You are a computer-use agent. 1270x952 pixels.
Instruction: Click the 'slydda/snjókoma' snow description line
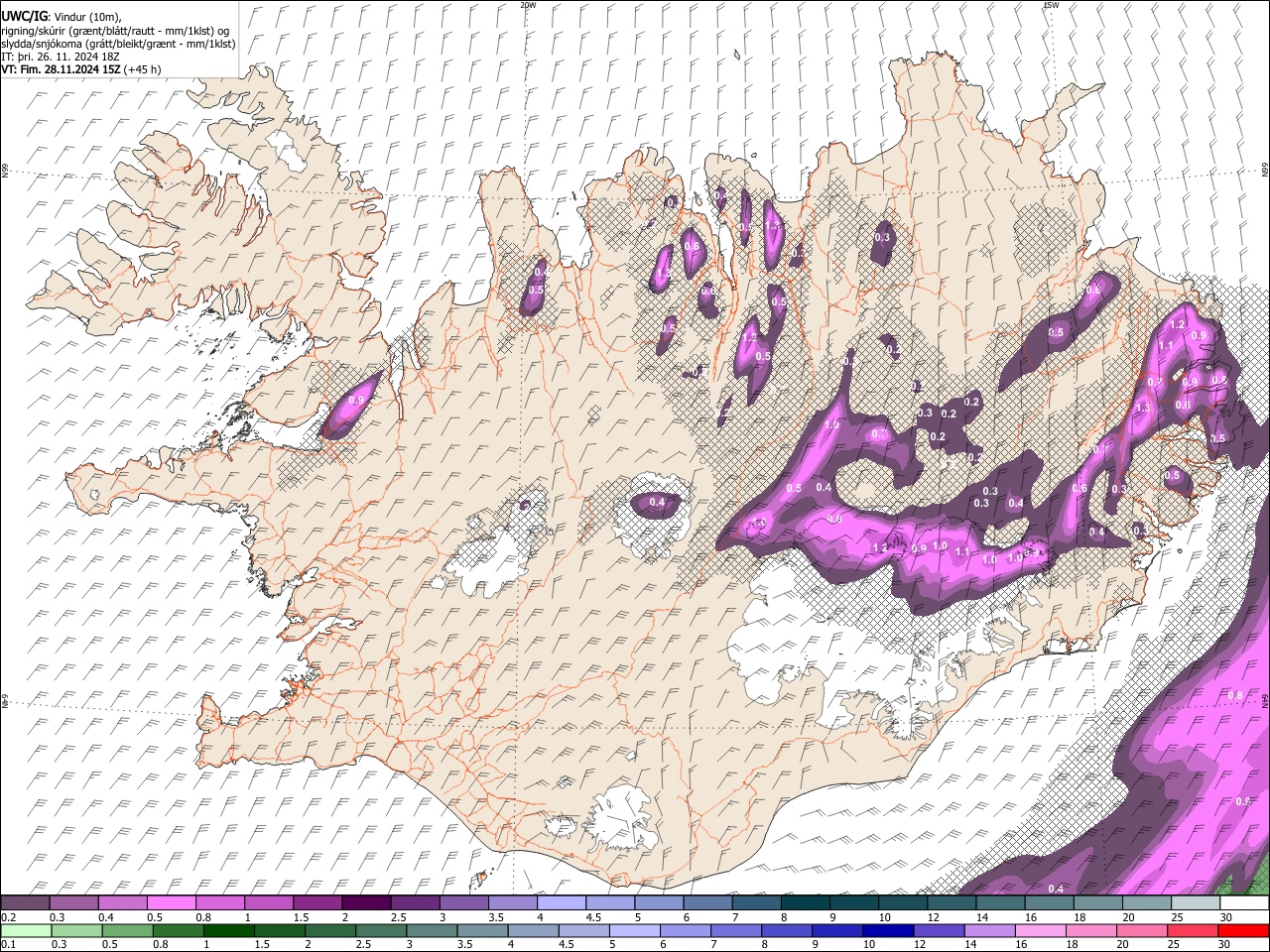pyautogui.click(x=118, y=44)
